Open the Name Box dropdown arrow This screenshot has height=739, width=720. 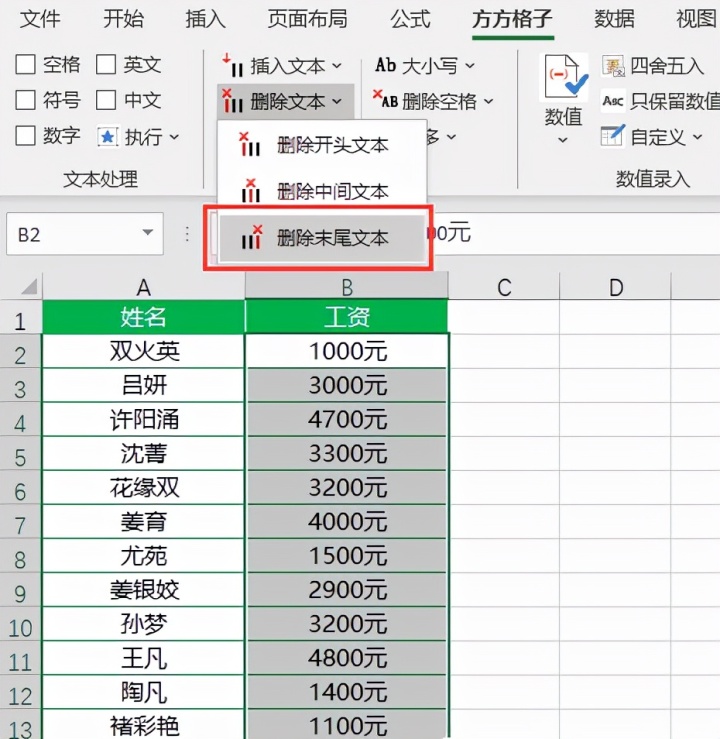point(148,232)
